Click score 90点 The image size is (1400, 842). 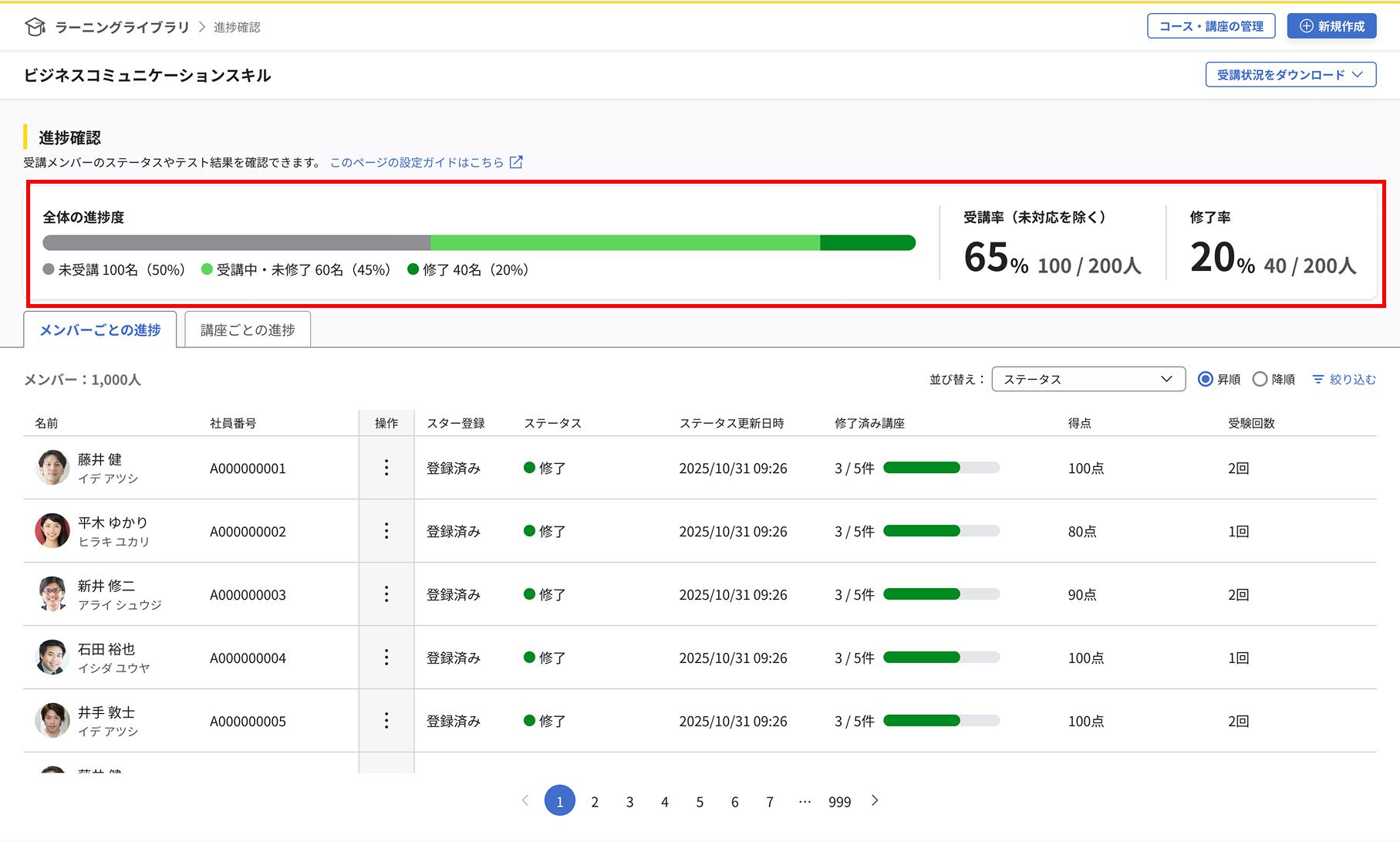(1082, 595)
